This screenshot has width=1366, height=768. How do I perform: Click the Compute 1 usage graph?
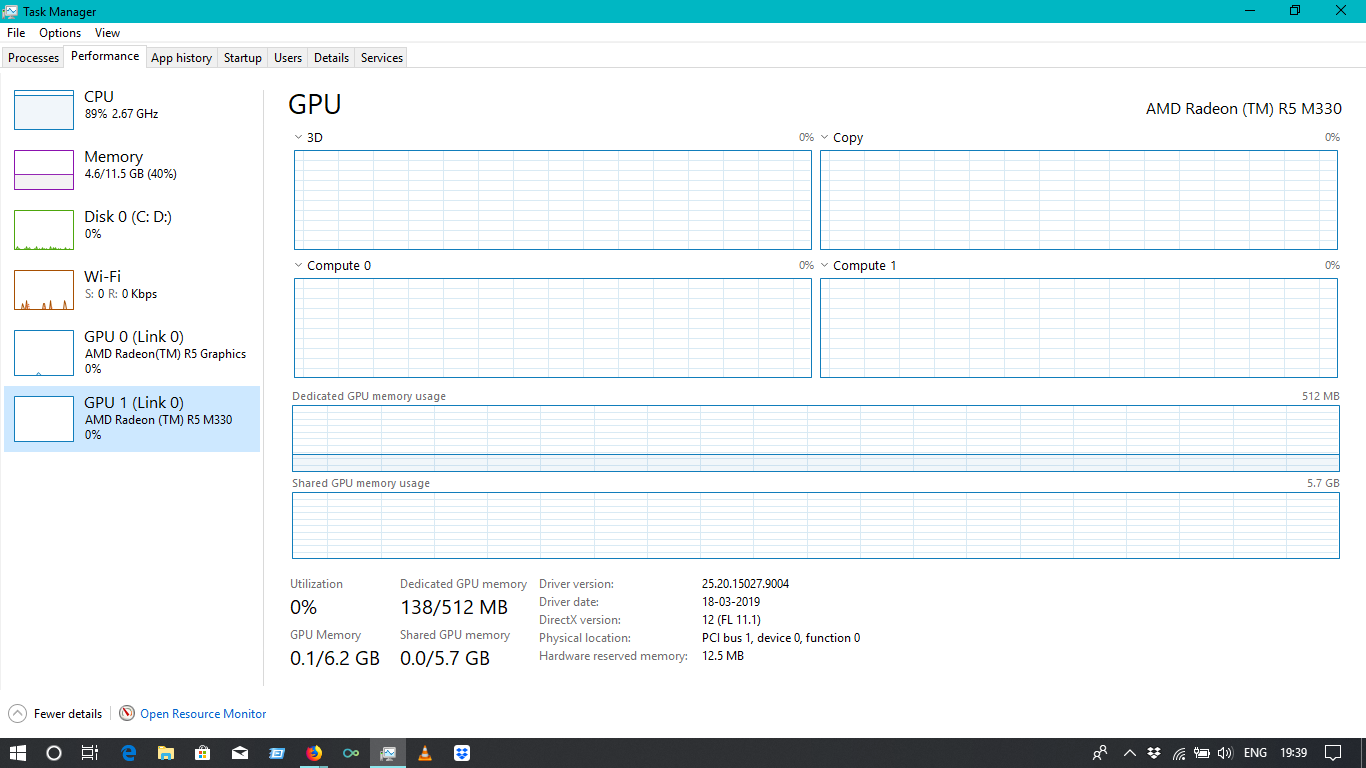click(1079, 328)
